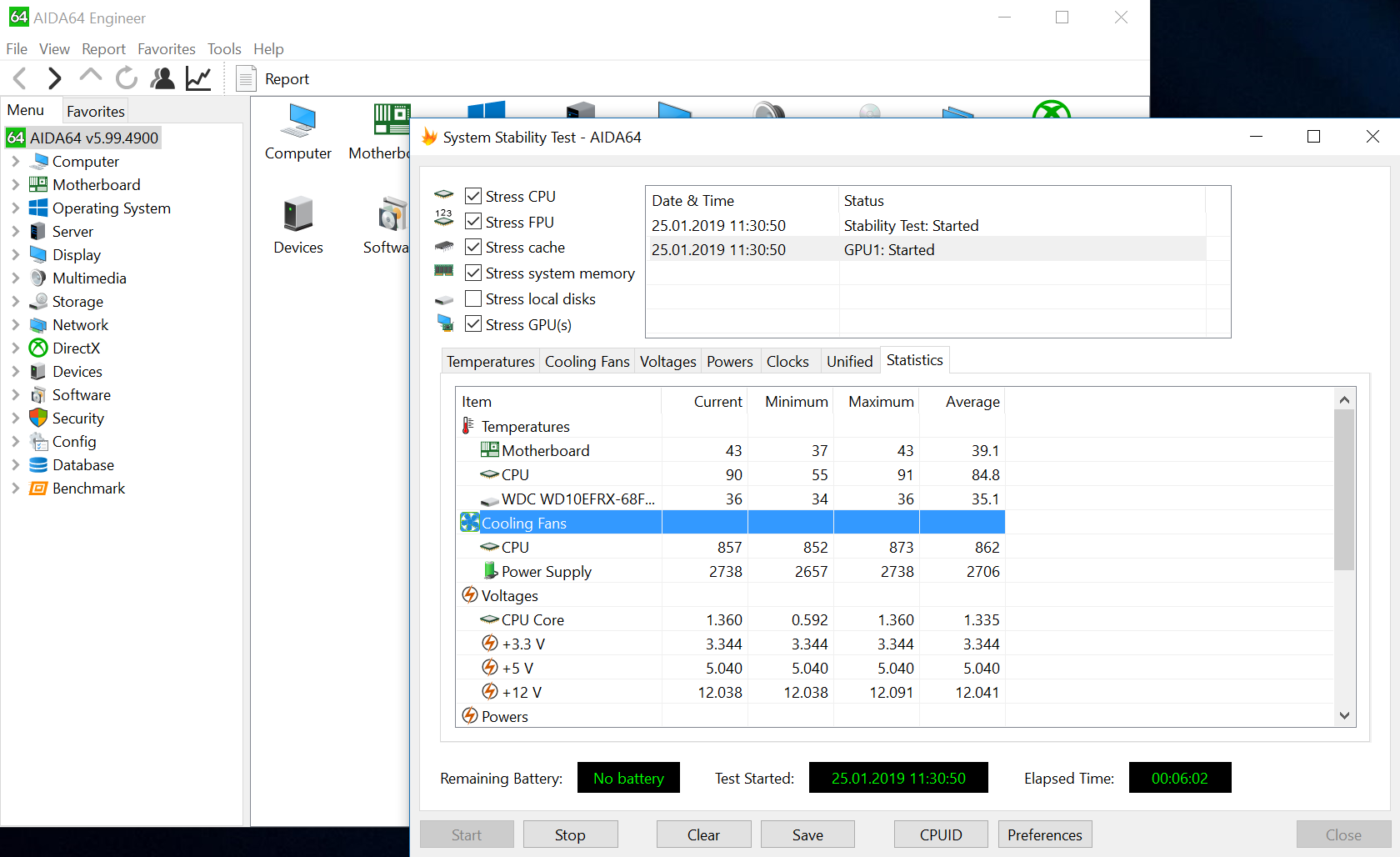Viewport: 1400px width, 857px height.
Task: Open the Tools menu
Action: 224,49
